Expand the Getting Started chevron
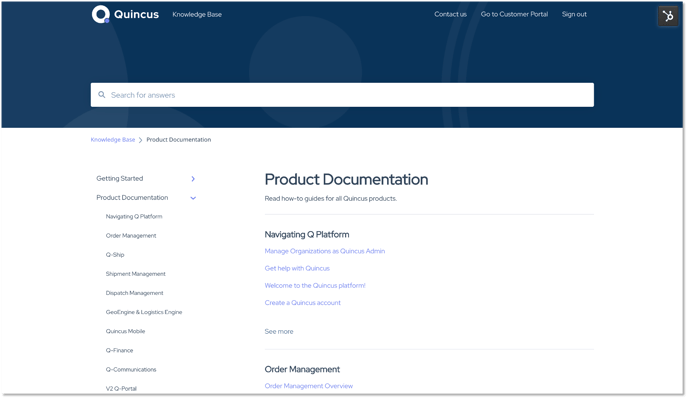 193,179
